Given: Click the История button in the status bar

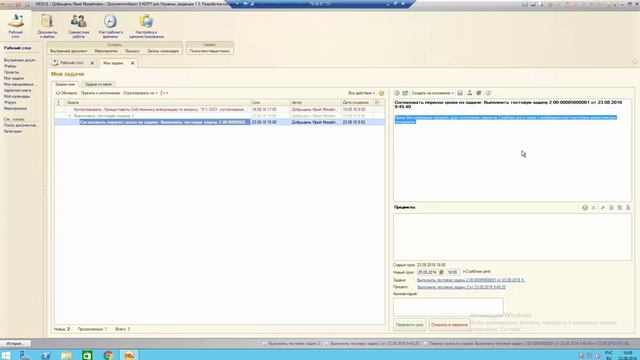Looking at the screenshot, I should (x=16, y=344).
